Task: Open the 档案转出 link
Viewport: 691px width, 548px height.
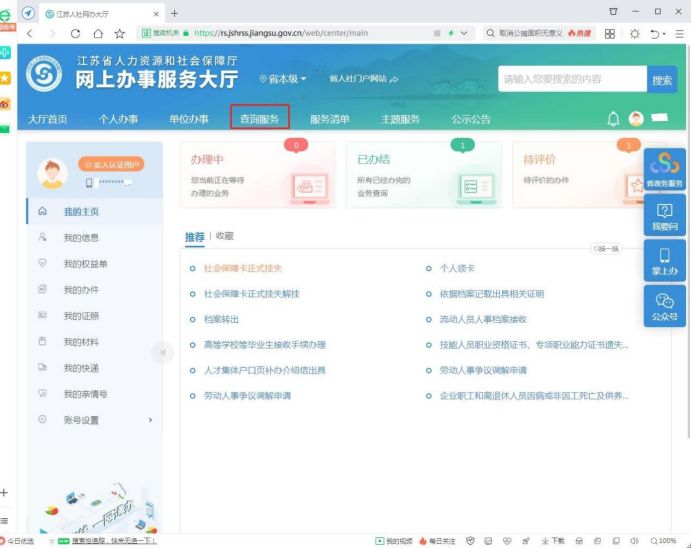Action: point(221,319)
